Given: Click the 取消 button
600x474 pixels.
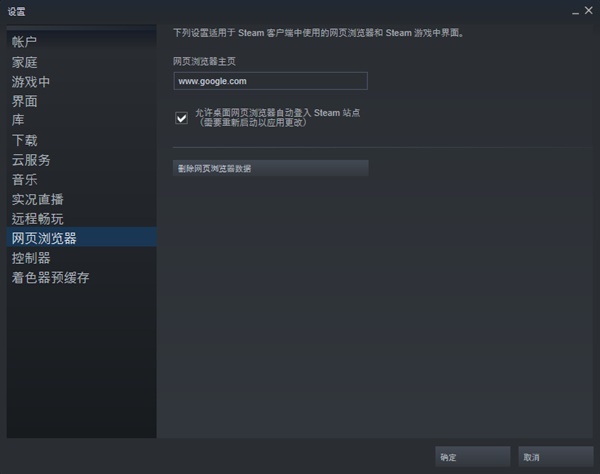Looking at the screenshot, I should point(556,457).
